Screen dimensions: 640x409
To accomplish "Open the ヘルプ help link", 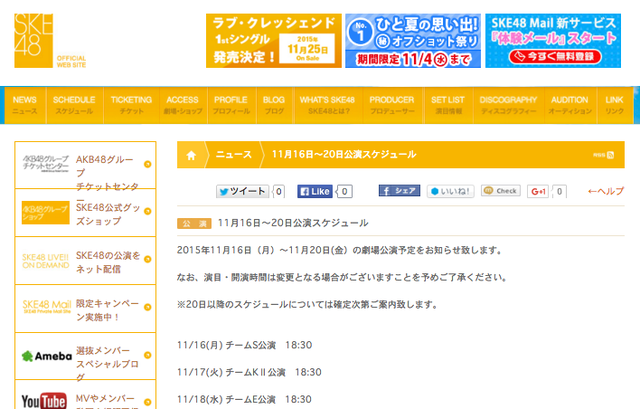I will (606, 191).
